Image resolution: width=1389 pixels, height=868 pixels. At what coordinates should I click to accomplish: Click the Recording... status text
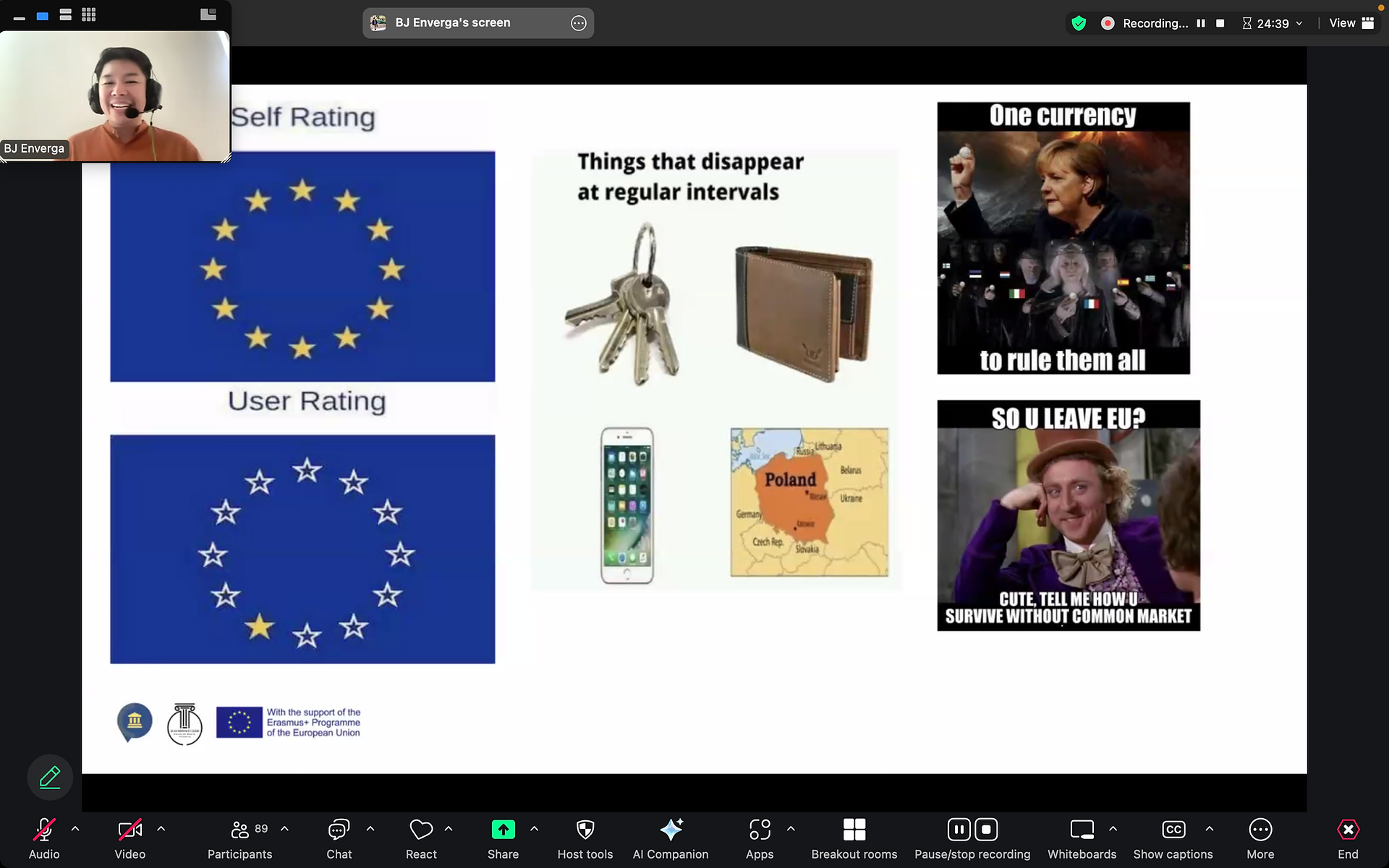pos(1155,23)
